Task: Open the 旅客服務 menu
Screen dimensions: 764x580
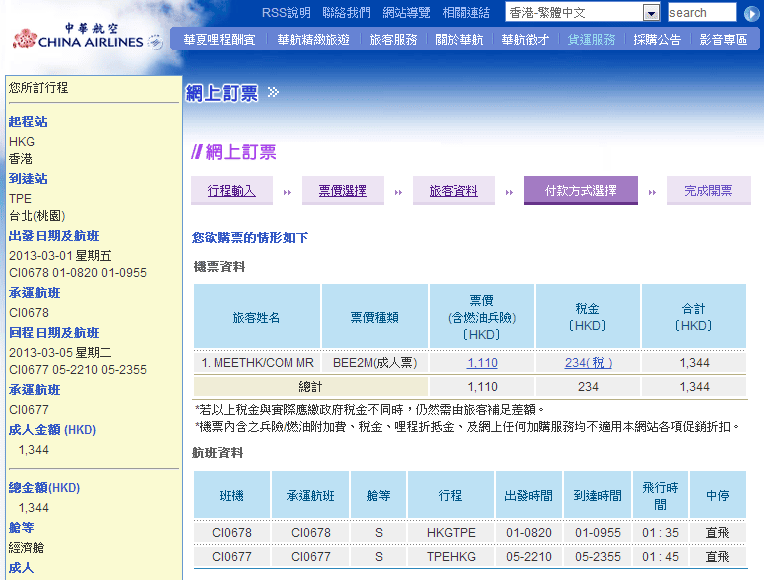Action: click(x=393, y=40)
